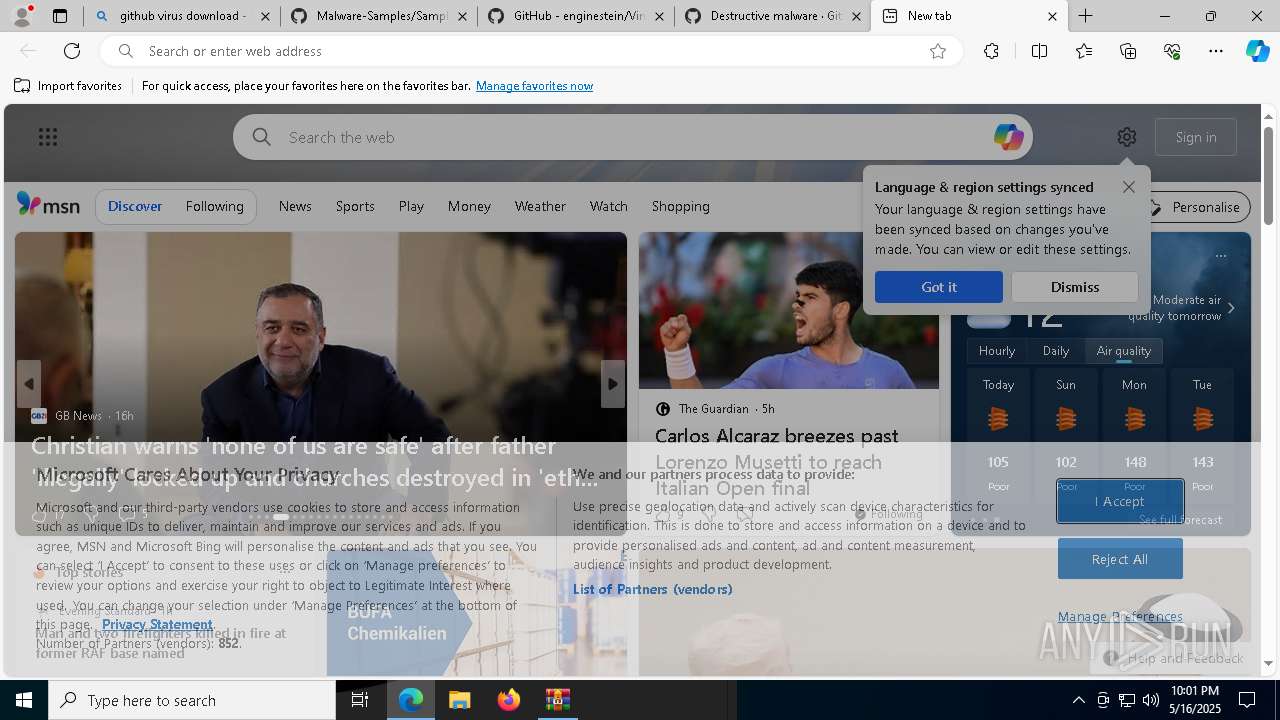Open the Shopping section

click(x=681, y=206)
